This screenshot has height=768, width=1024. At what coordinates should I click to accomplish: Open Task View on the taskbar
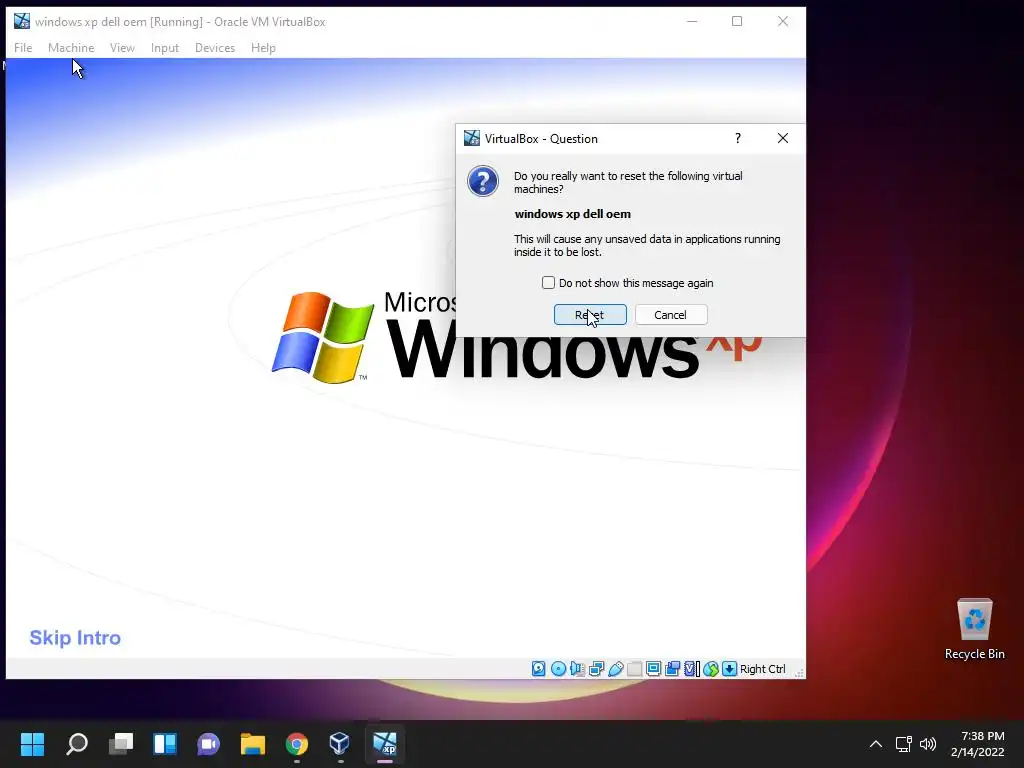121,744
